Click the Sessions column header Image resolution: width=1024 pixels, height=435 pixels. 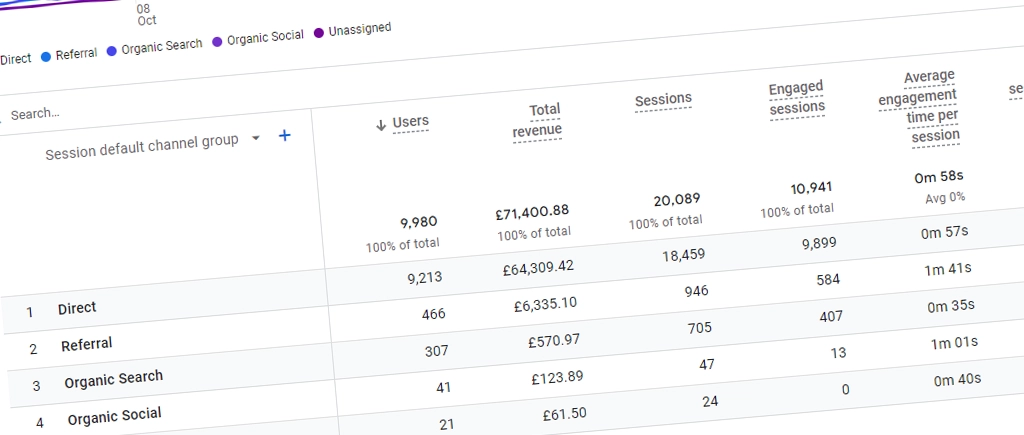pos(663,99)
